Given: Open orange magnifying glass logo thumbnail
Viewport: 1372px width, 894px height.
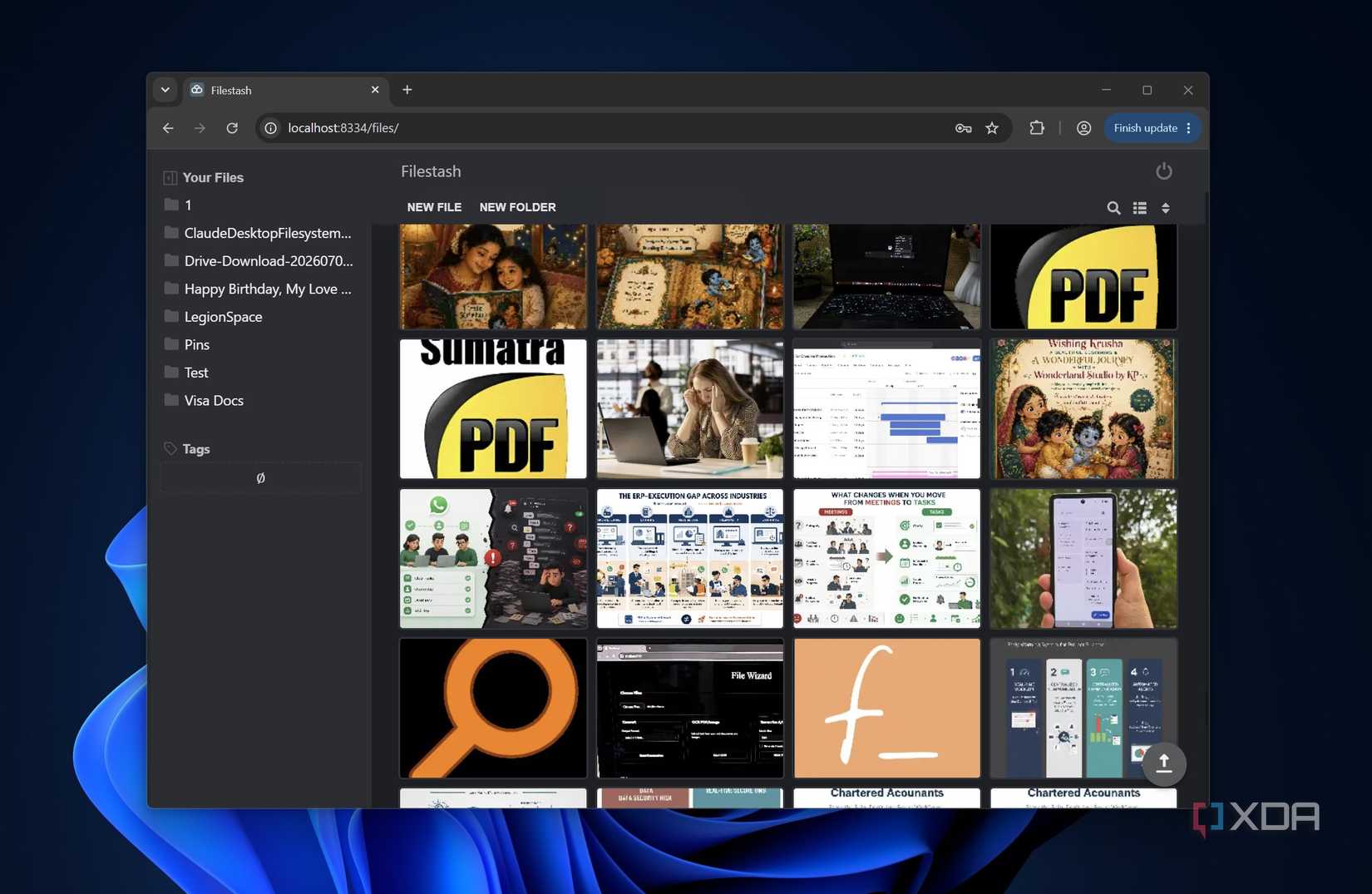Looking at the screenshot, I should click(x=493, y=708).
